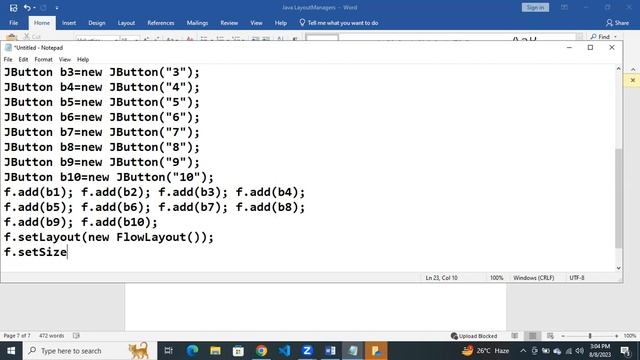640x360 pixels.
Task: Open File Explorer from taskbar
Action: (215, 351)
